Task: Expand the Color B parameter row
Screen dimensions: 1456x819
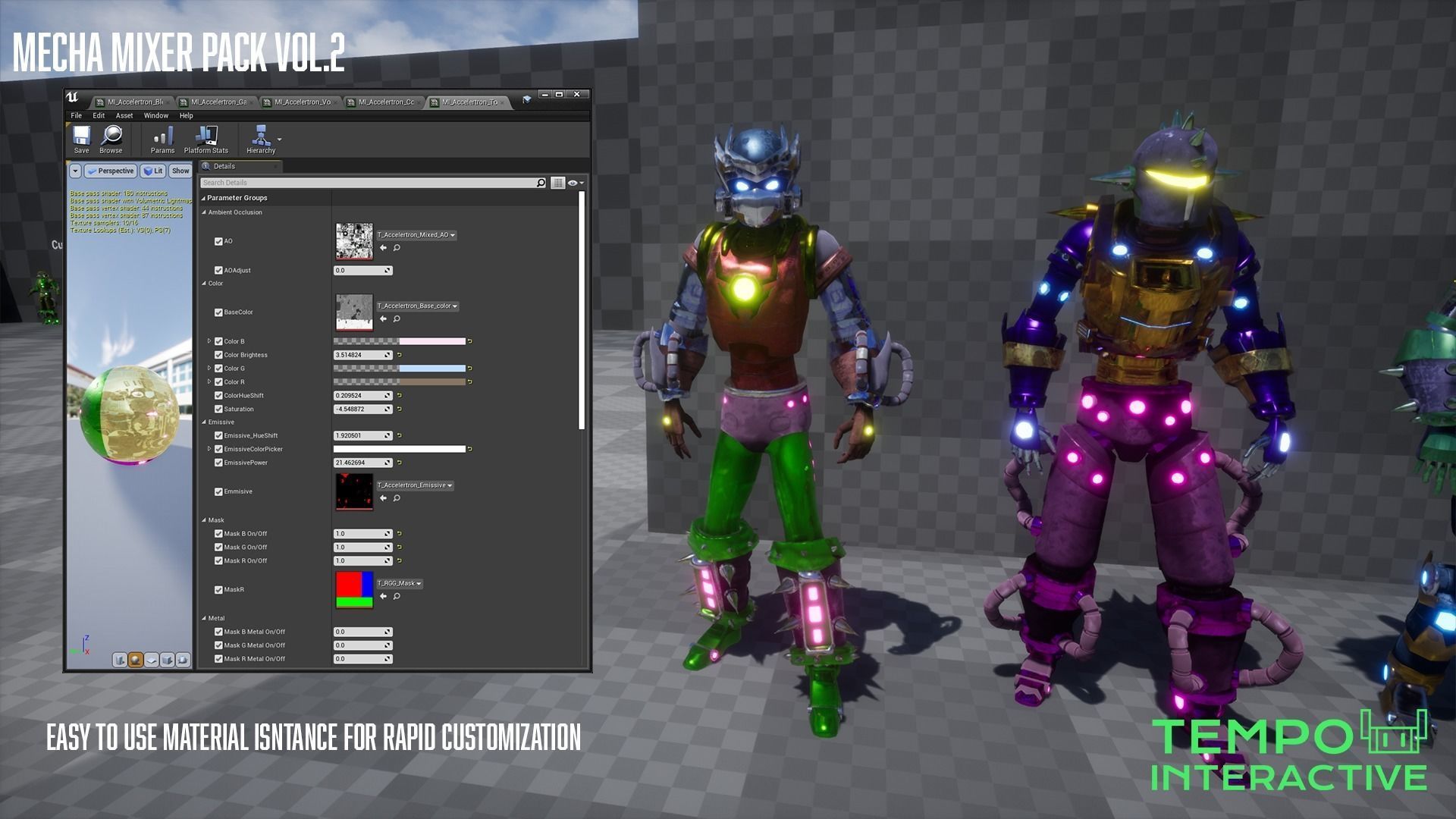Action: pos(209,341)
